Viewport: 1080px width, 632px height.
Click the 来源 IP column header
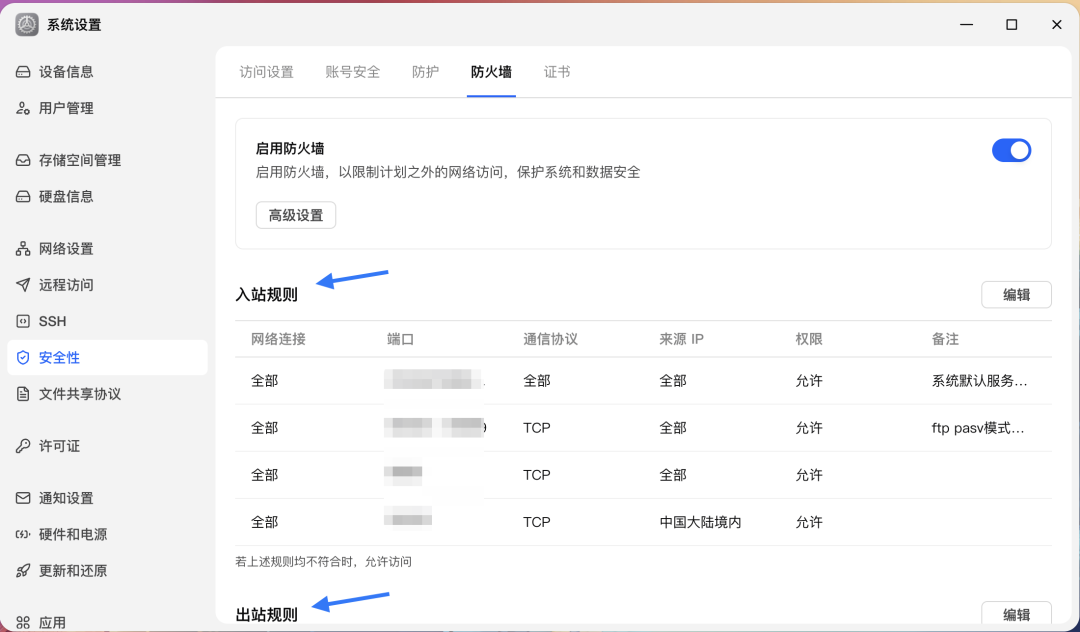click(681, 339)
